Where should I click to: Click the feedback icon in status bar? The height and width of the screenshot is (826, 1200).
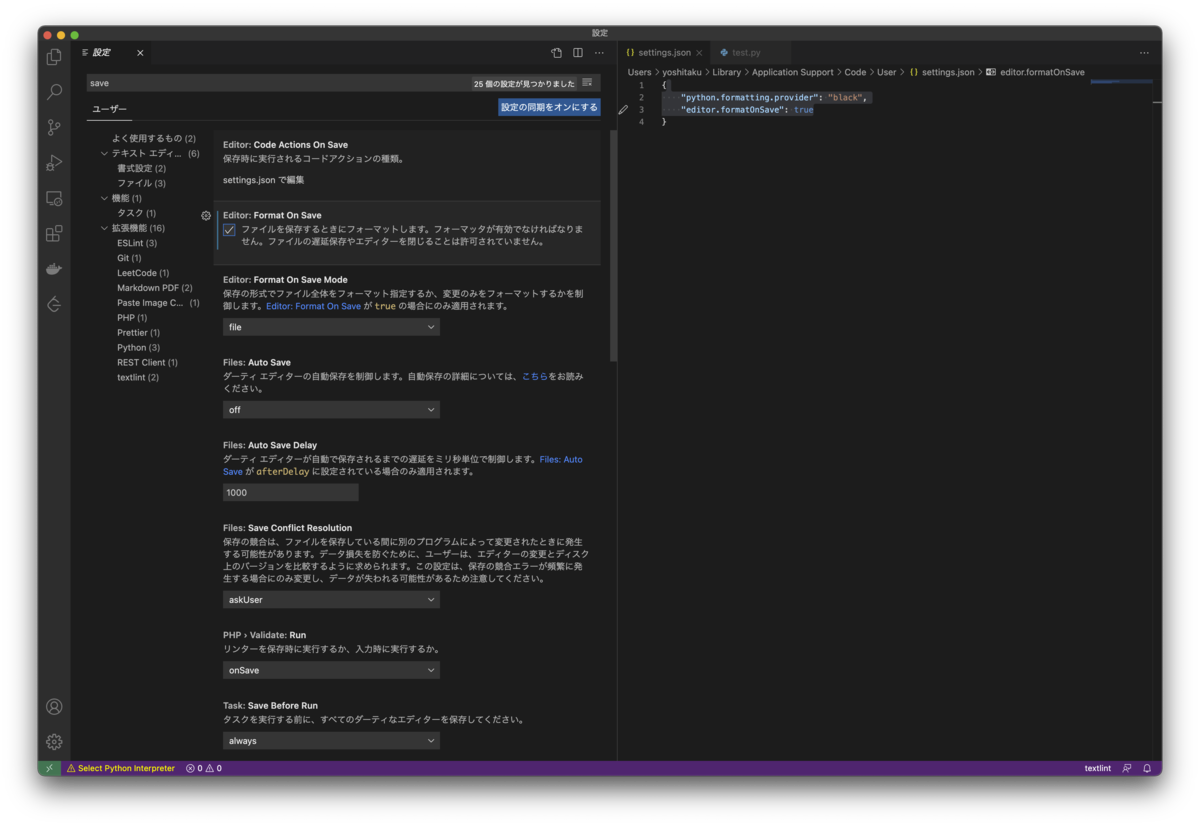pos(1127,768)
